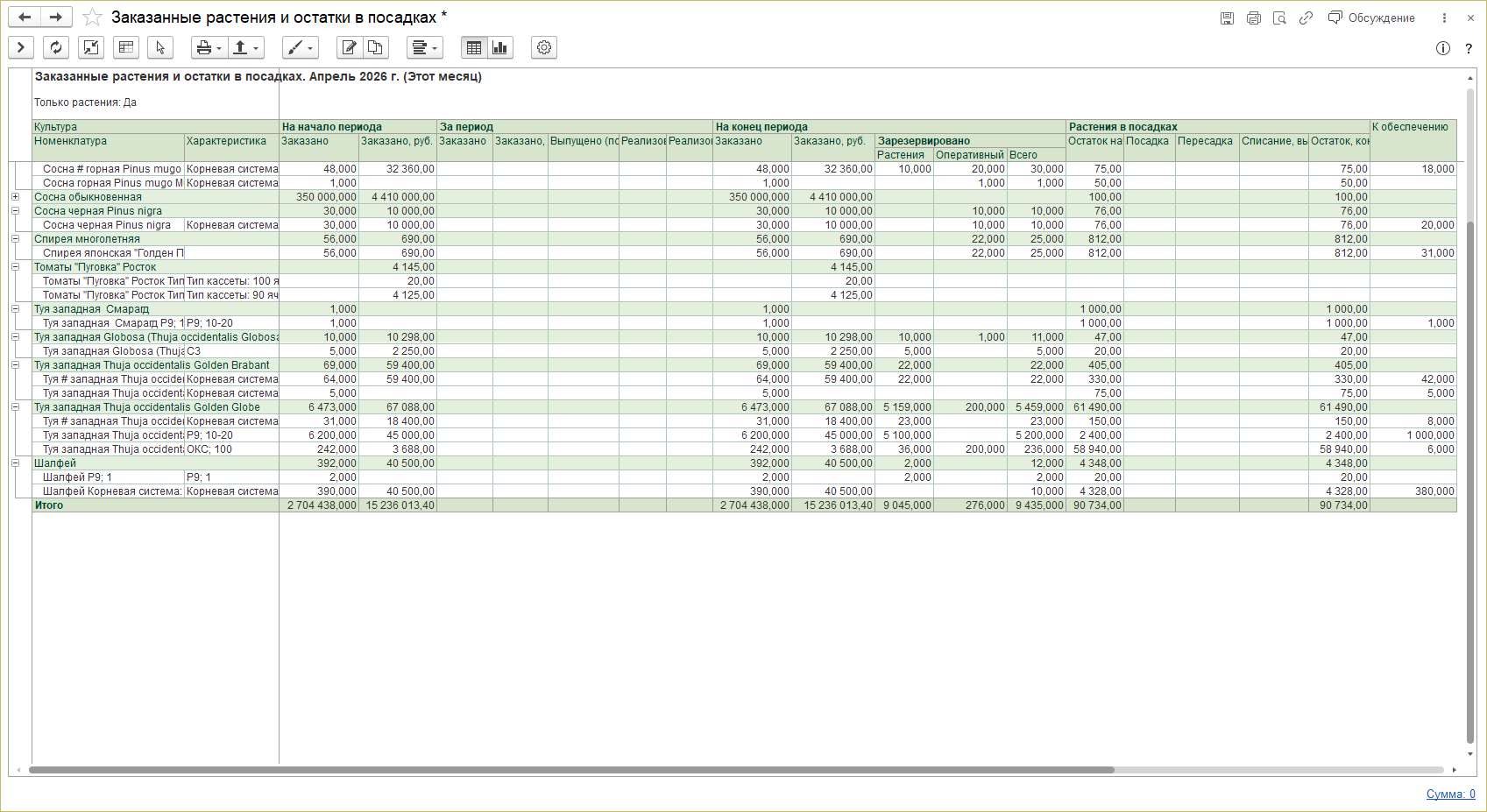Click the pencil edit icon in toolbar
The height and width of the screenshot is (812, 1487).
click(349, 47)
